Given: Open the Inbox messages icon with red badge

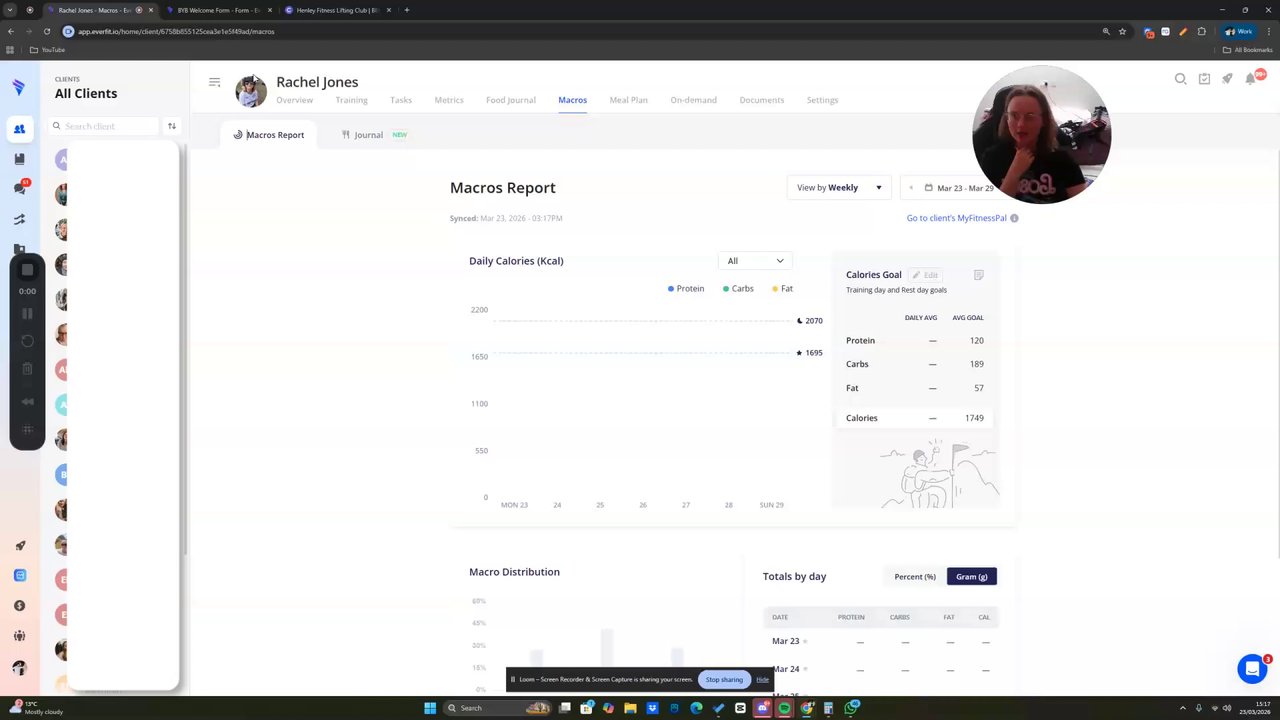Looking at the screenshot, I should (19, 187).
